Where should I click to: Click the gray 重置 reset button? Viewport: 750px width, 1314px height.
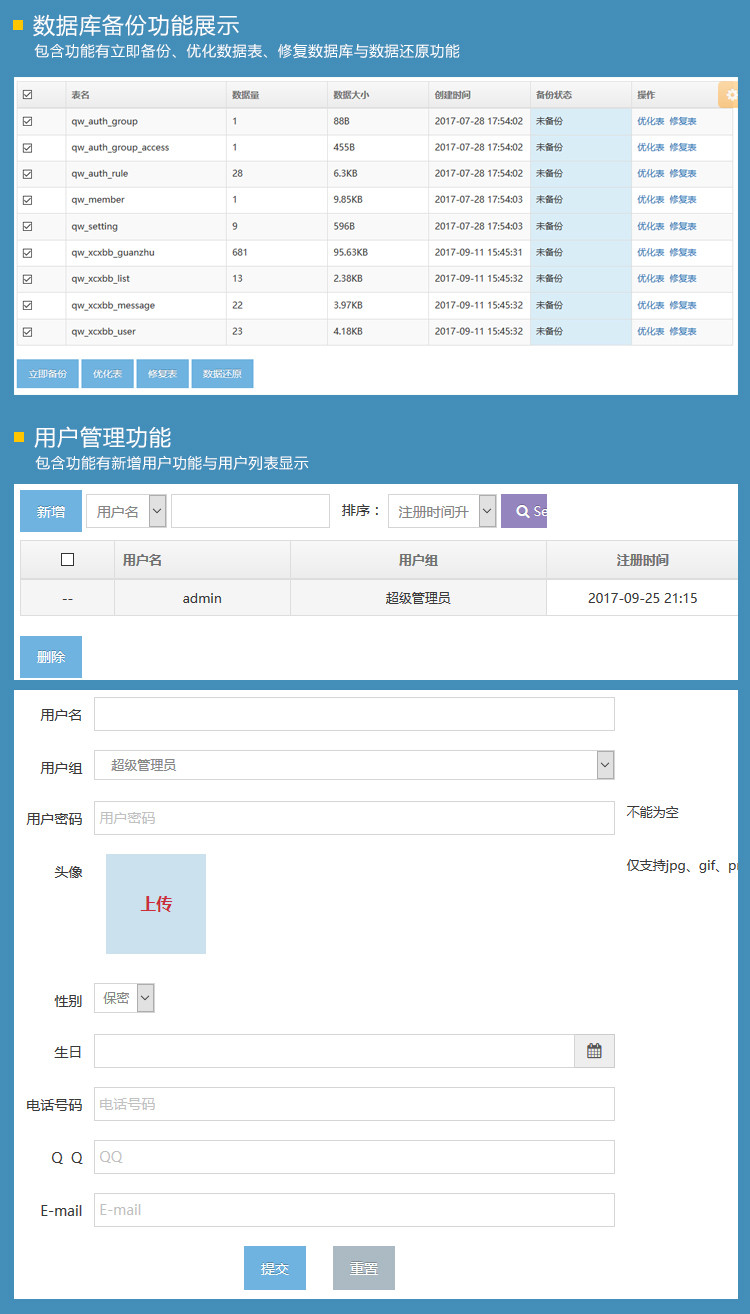[x=364, y=1268]
